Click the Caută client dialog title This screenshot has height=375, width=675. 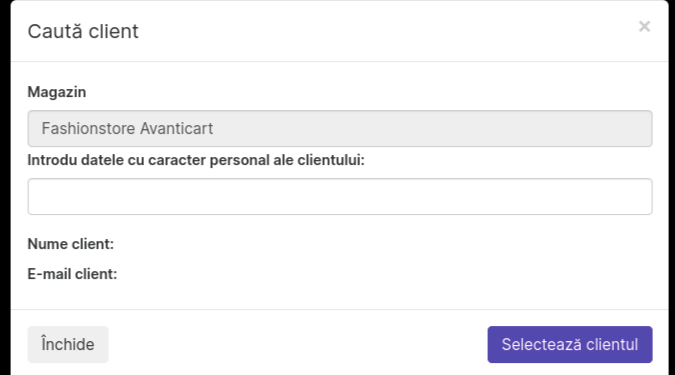pos(83,31)
